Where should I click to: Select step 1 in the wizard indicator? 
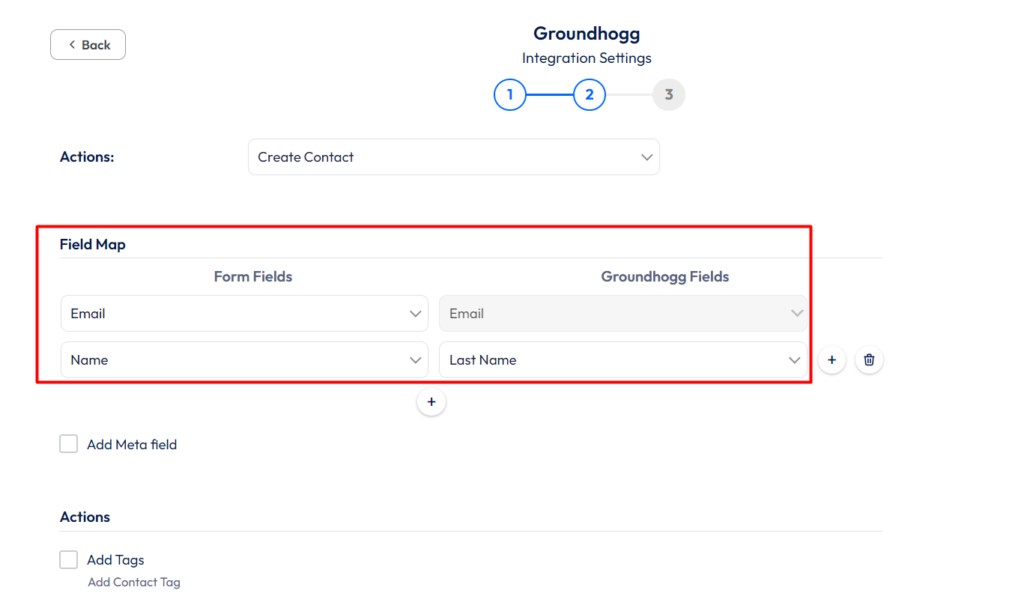[x=510, y=94]
